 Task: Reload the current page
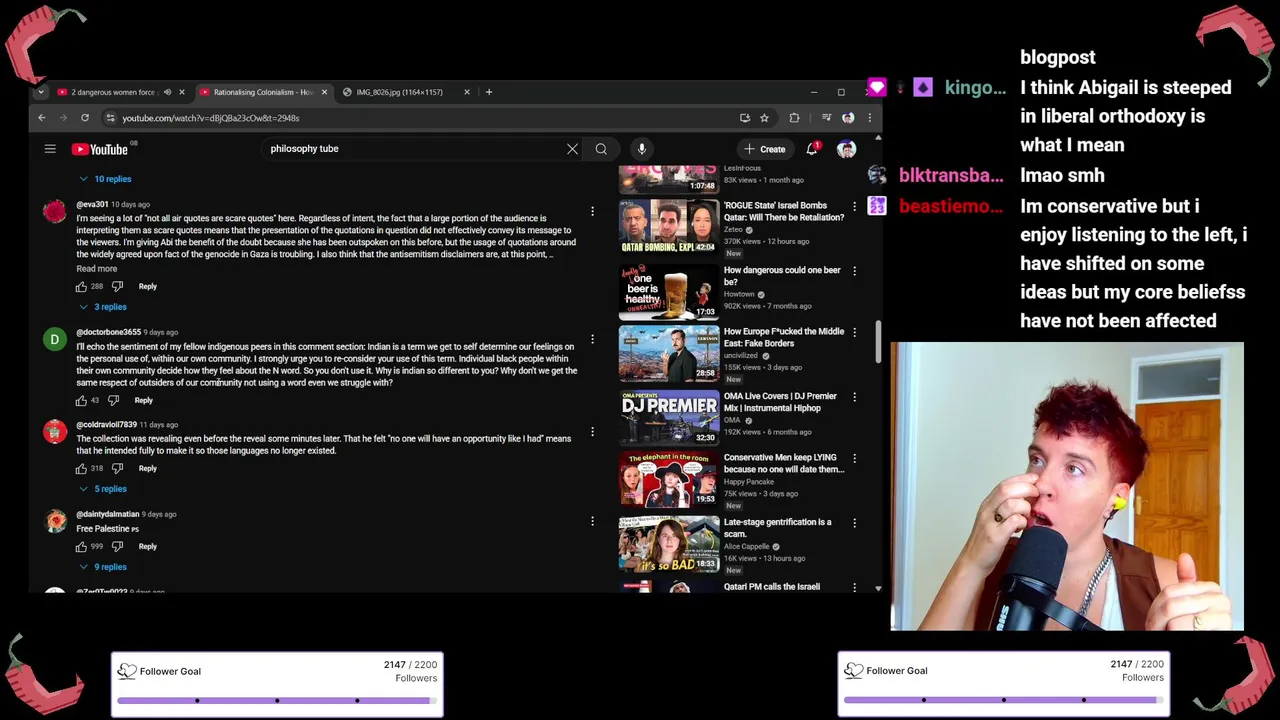click(x=85, y=118)
